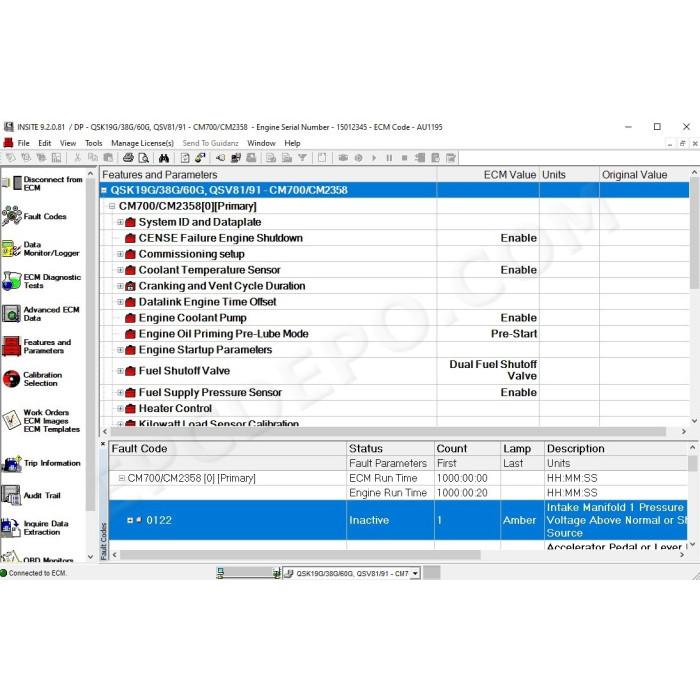
Task: Open Work Orders ECM Images Templates
Action: tap(41, 421)
